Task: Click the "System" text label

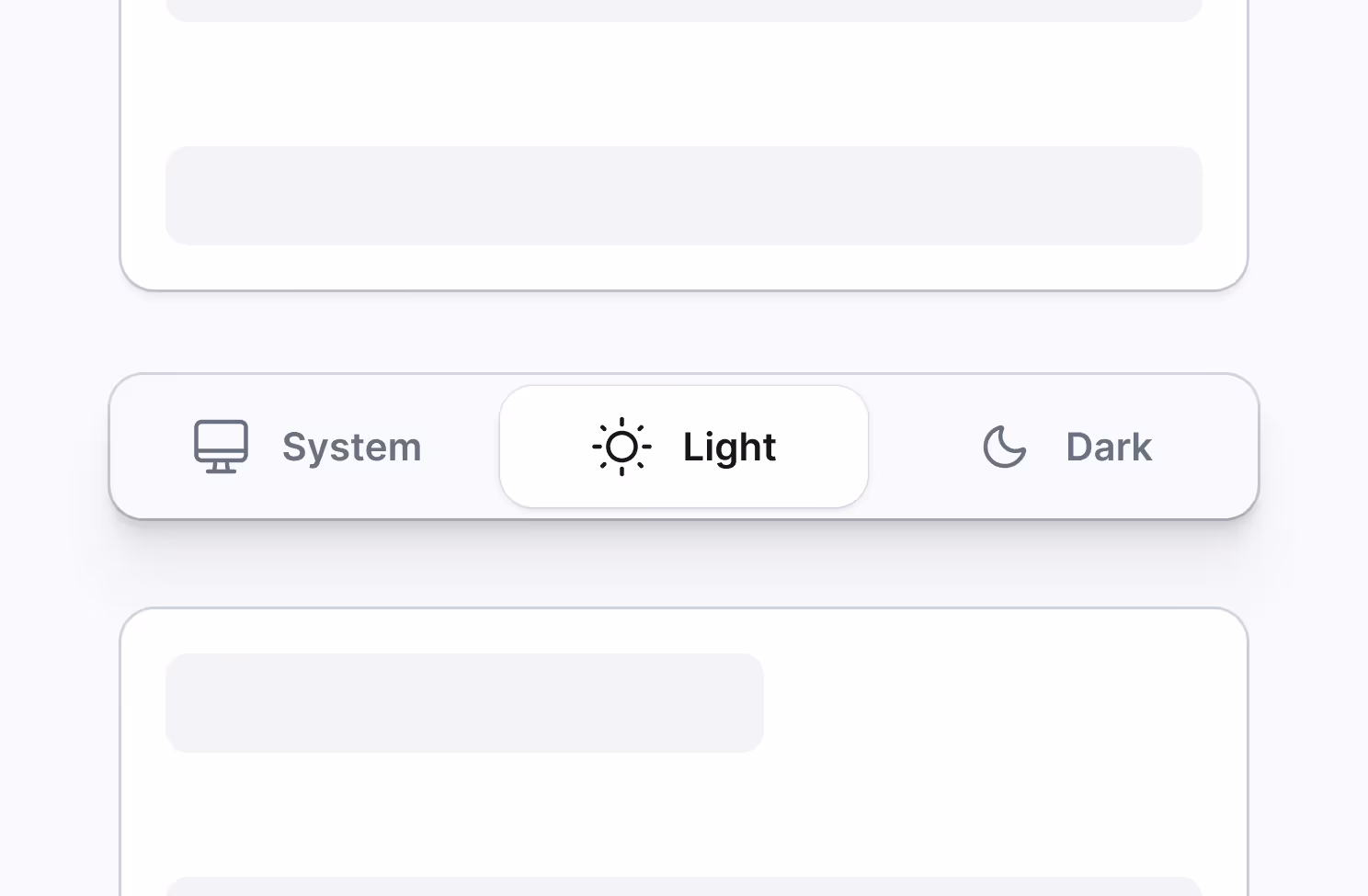Action: [x=351, y=448]
